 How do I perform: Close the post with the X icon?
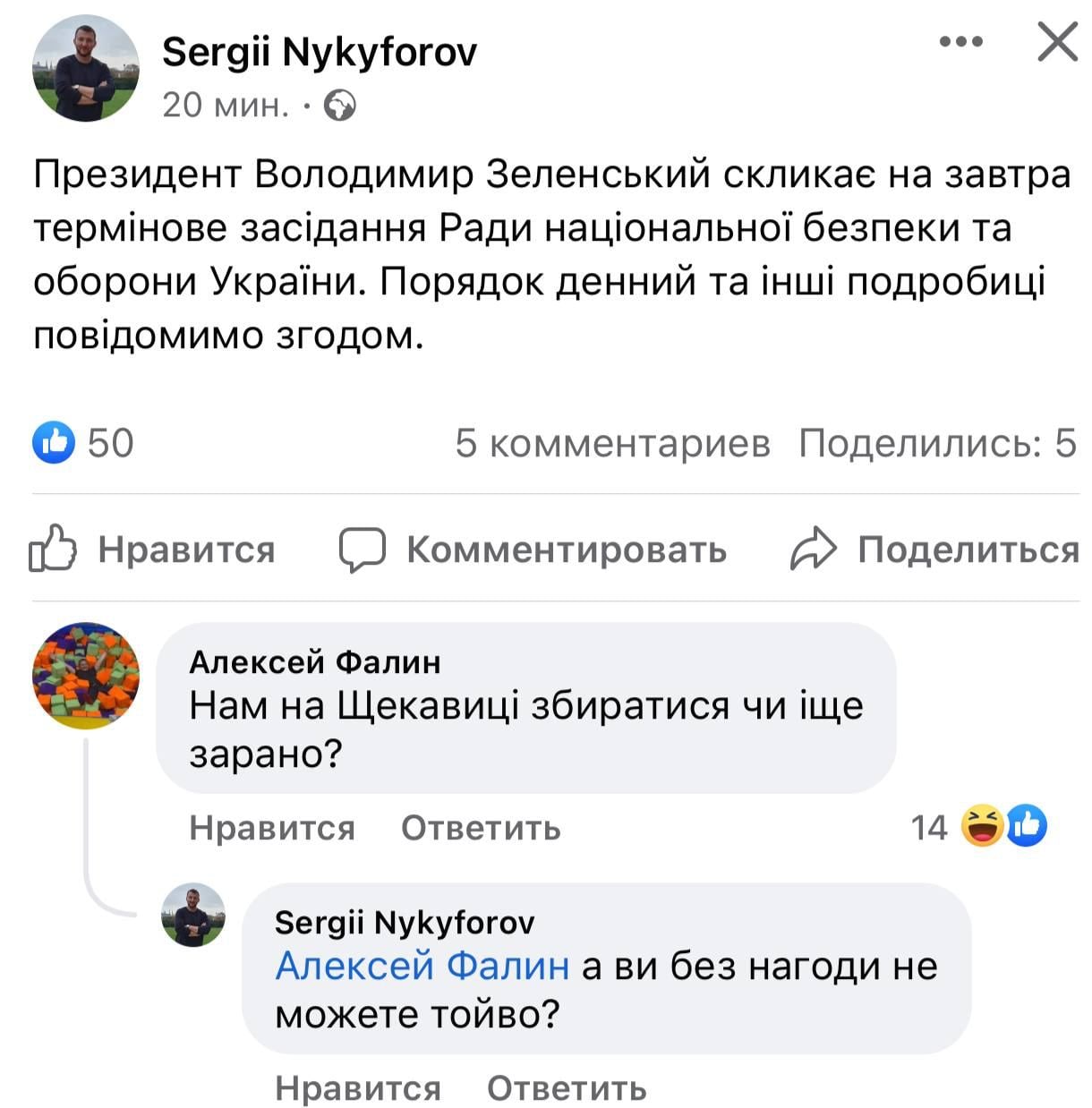1057,42
